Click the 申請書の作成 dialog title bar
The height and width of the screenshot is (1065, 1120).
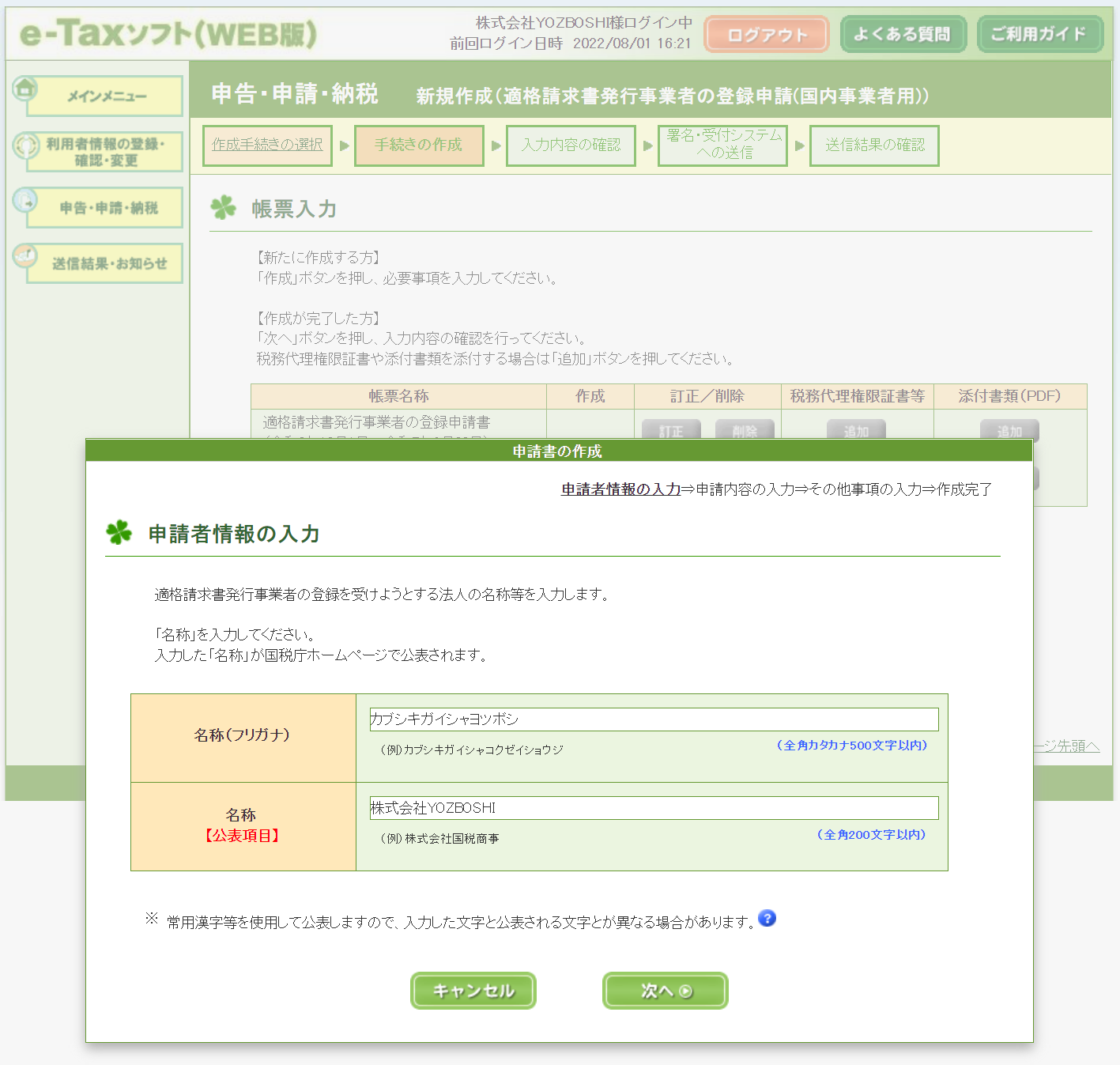point(559,451)
